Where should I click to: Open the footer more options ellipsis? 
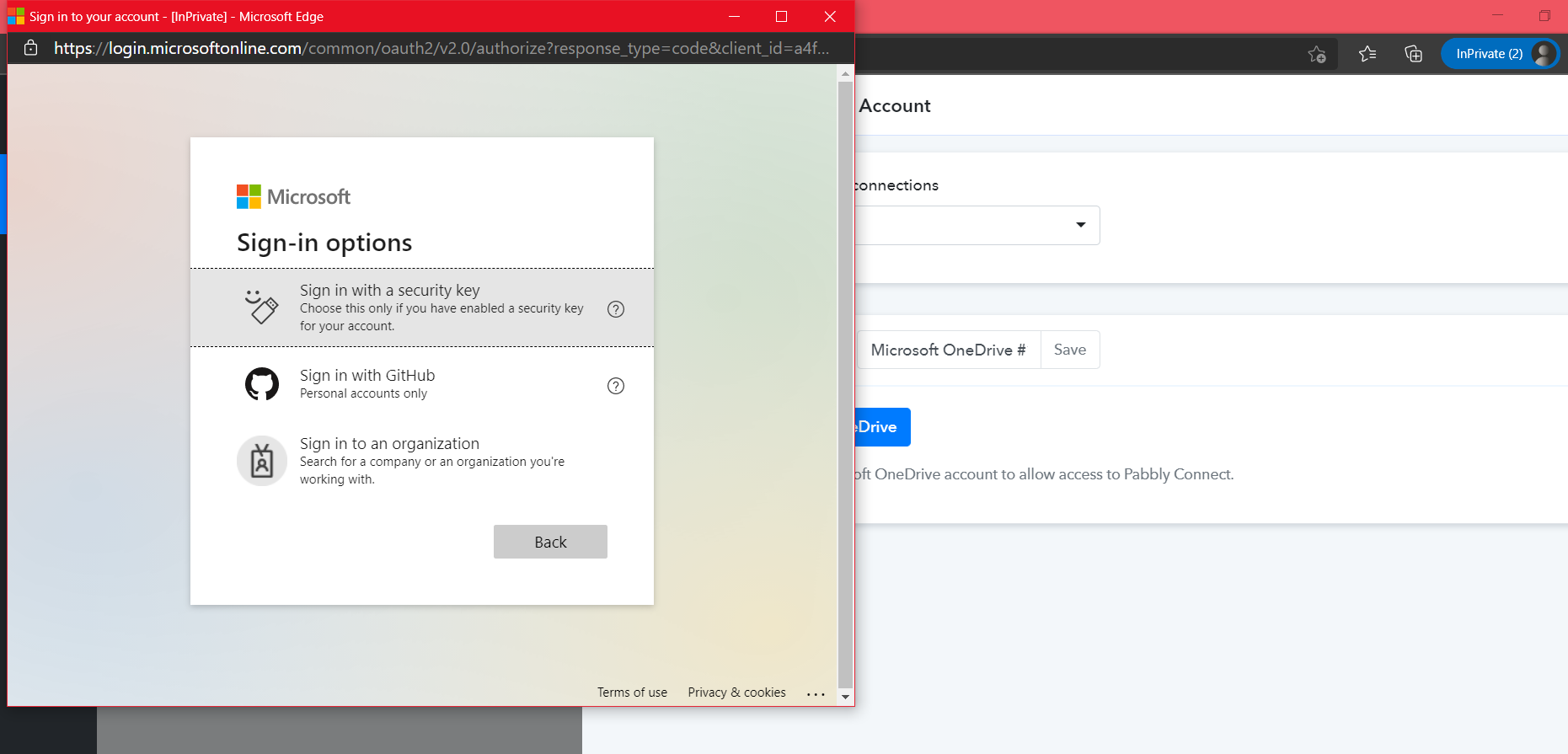pos(816,693)
